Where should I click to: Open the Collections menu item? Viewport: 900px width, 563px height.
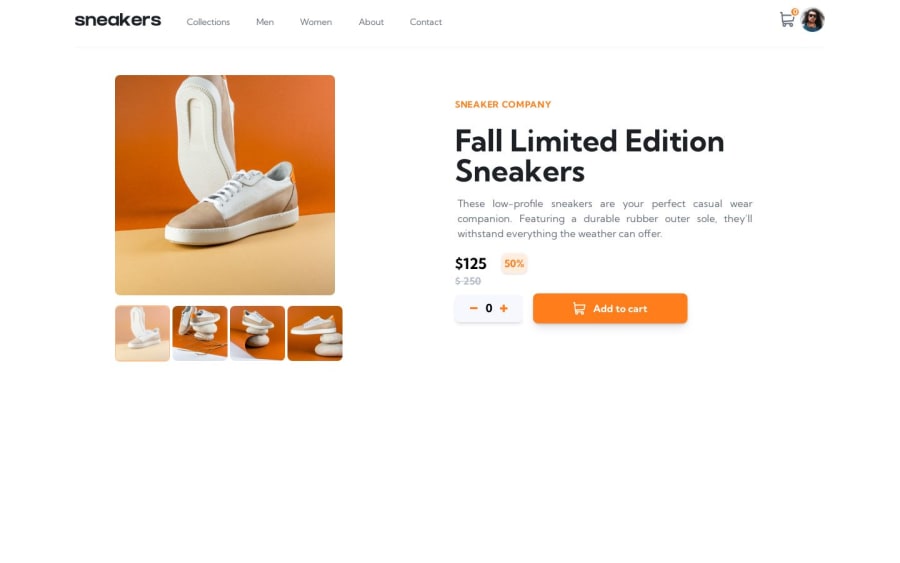coord(208,22)
